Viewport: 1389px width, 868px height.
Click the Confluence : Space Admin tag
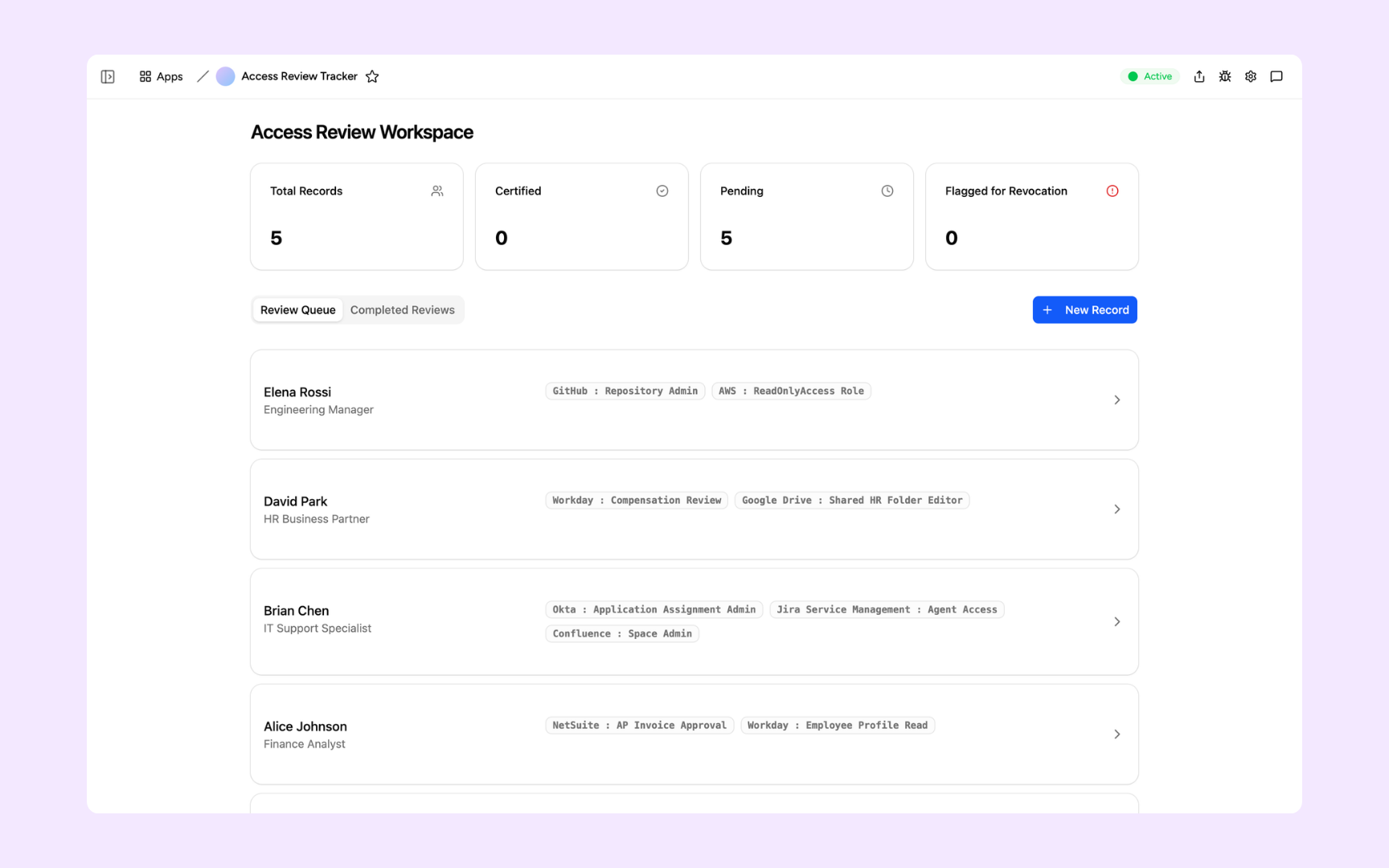coord(622,634)
